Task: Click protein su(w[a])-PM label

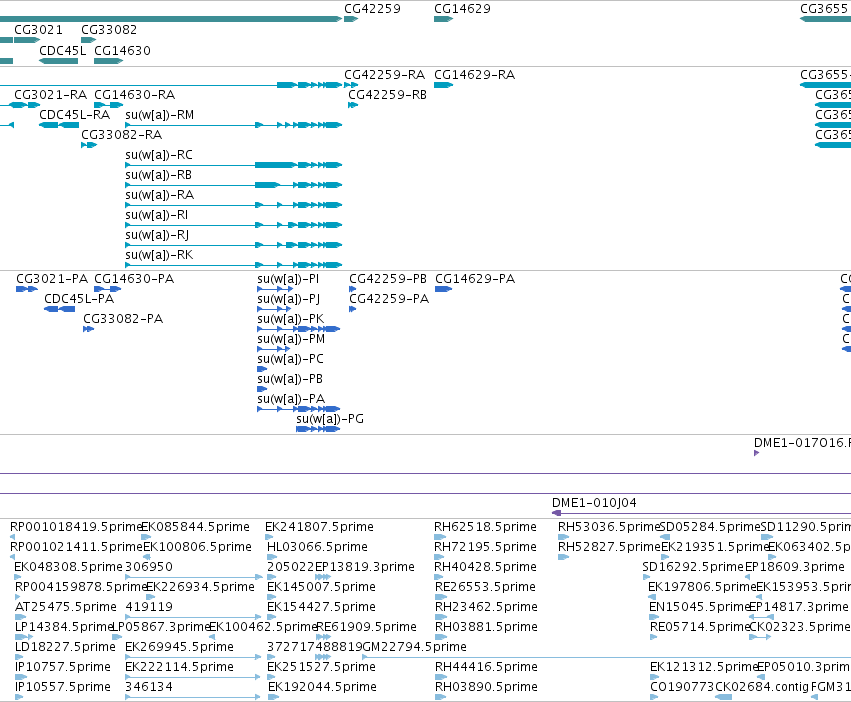Action: (x=291, y=339)
